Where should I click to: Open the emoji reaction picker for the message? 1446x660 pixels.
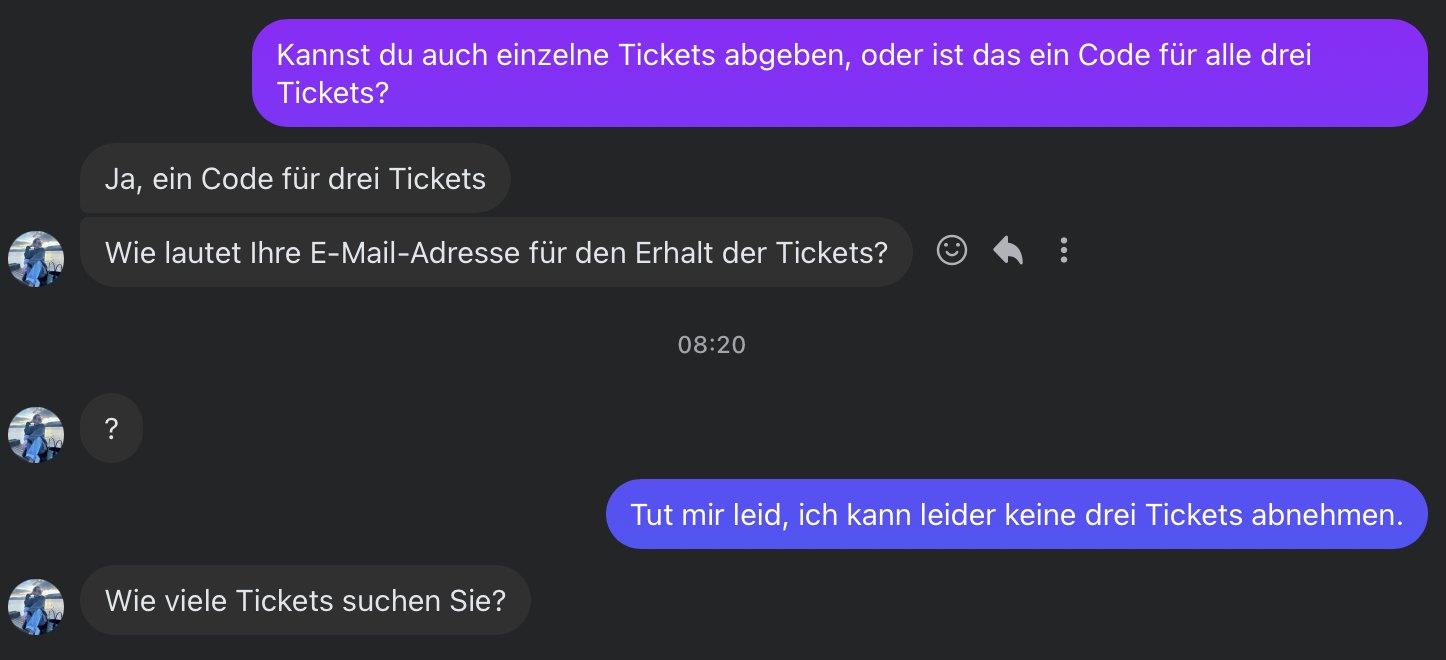point(952,250)
